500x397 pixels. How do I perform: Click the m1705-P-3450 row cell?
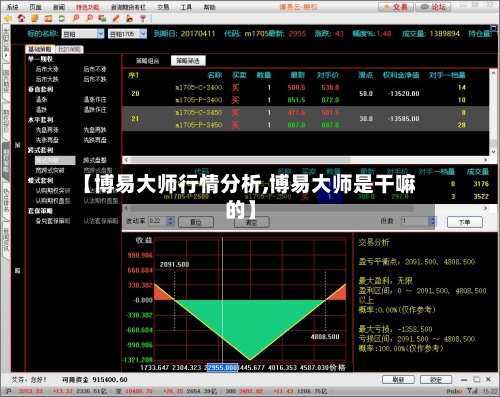pyautogui.click(x=198, y=125)
